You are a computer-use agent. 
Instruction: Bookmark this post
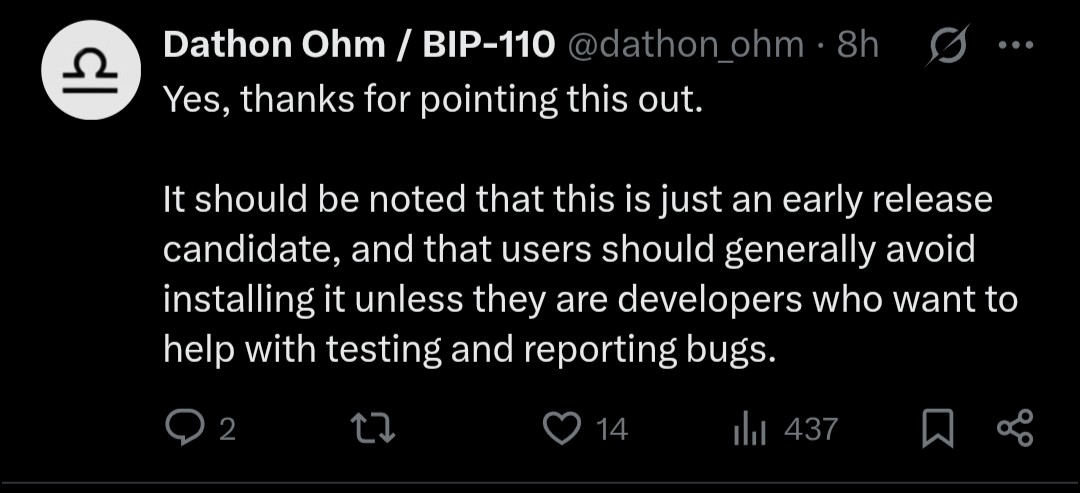(x=938, y=430)
